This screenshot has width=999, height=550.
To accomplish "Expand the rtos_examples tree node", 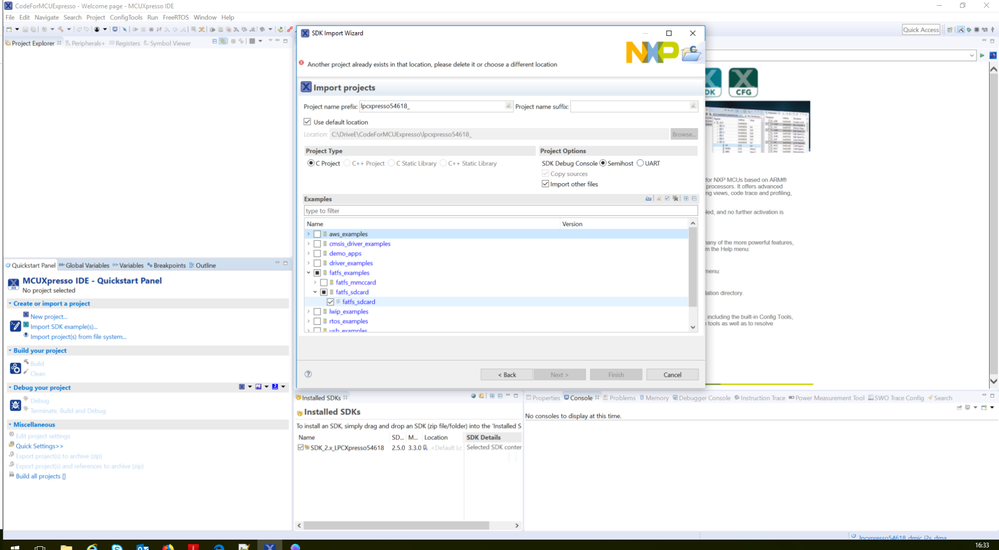I will [x=309, y=321].
